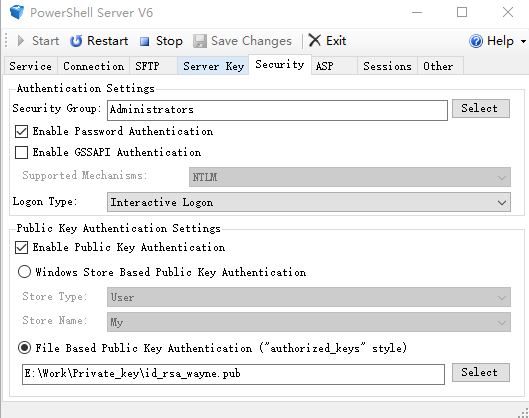This screenshot has height=418, width=529.
Task: Click the window resize grip corner
Action: click(x=524, y=413)
